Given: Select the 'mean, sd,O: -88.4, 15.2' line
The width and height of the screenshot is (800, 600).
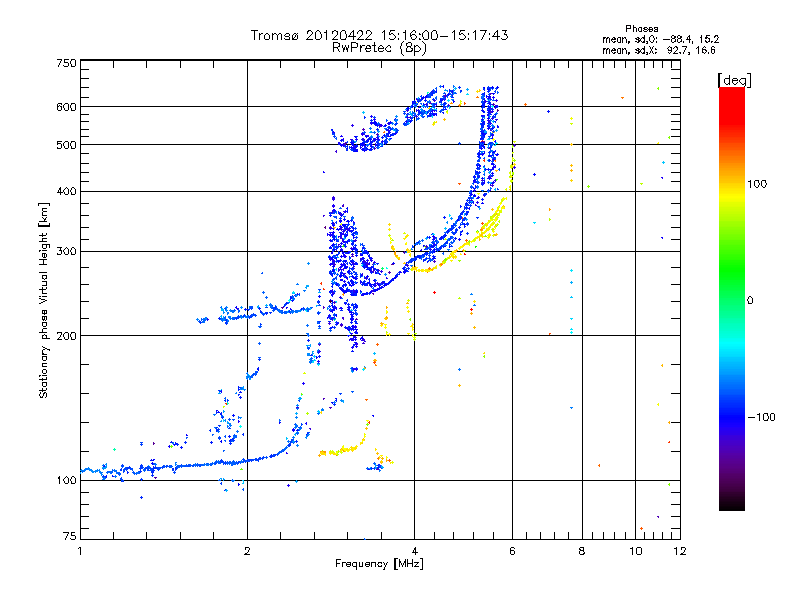Looking at the screenshot, I should (x=661, y=39).
